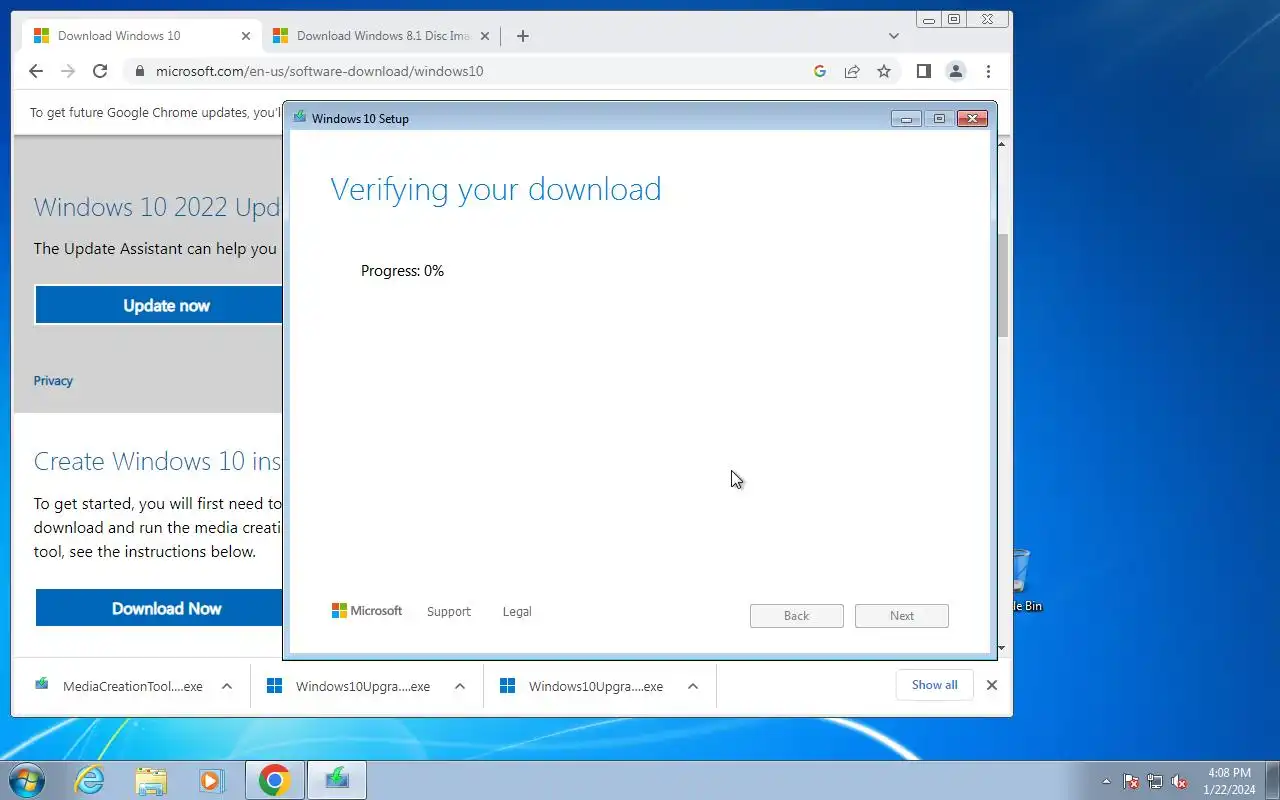Click the Microsoft logo in Setup
The height and width of the screenshot is (800, 1280).
(367, 610)
